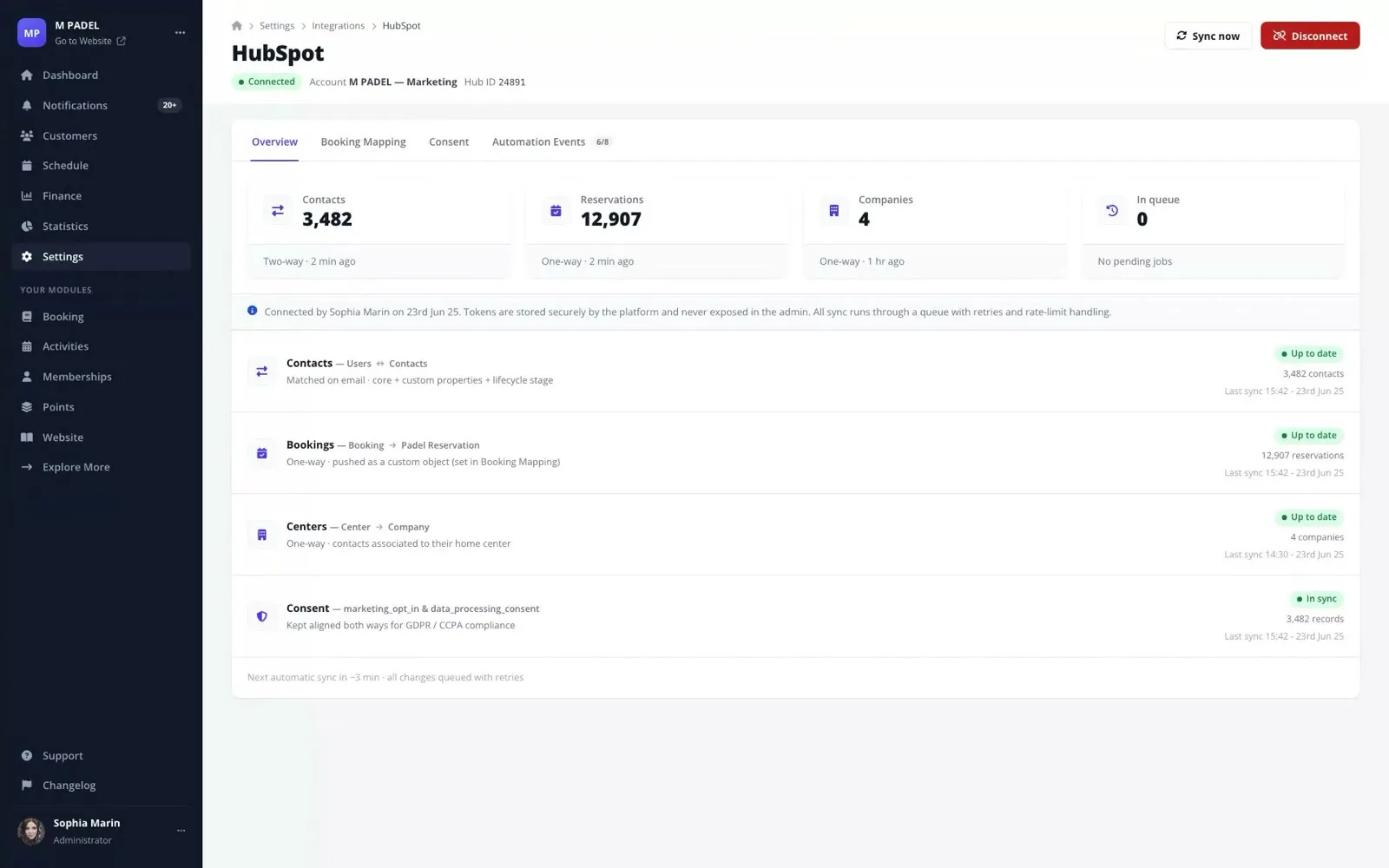This screenshot has height=868, width=1389.
Task: Click the Explore More arrow icon
Action: tap(27, 467)
